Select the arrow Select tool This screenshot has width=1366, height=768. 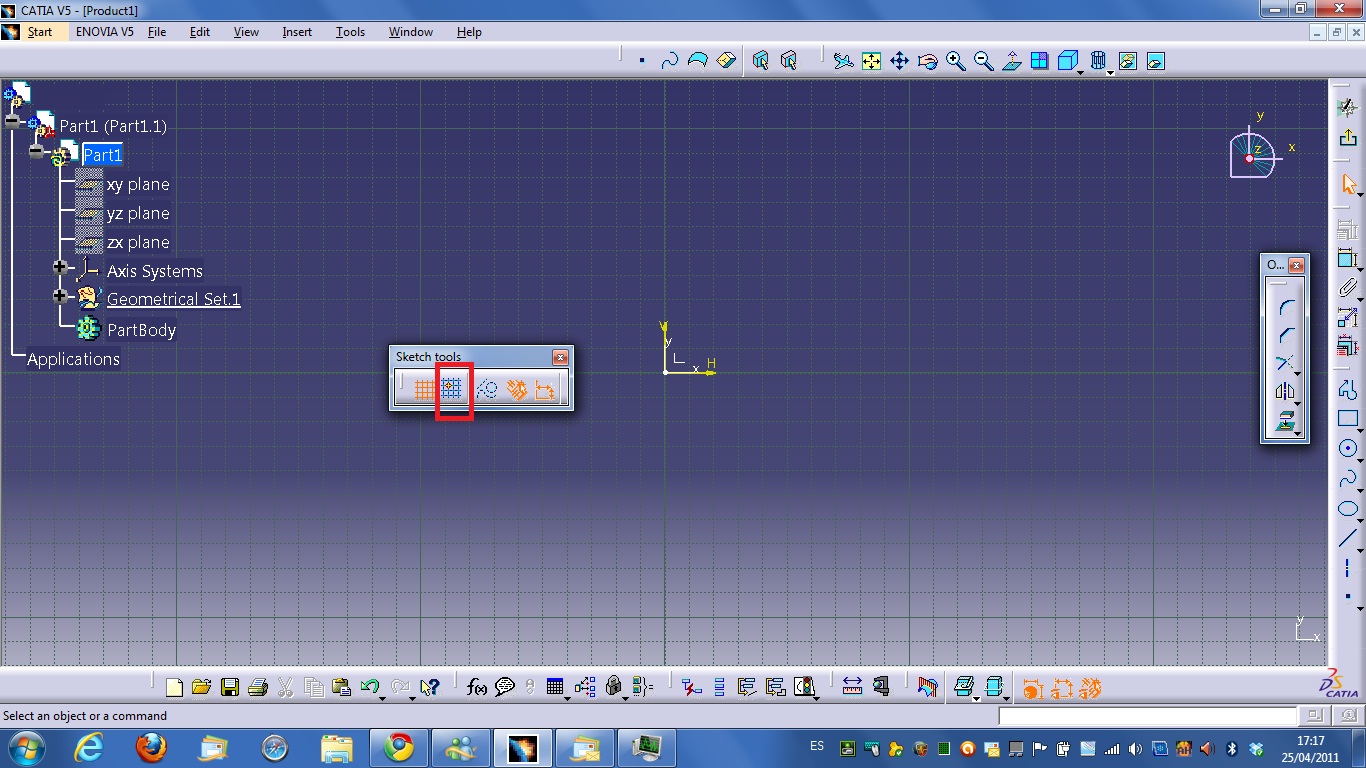click(1348, 184)
